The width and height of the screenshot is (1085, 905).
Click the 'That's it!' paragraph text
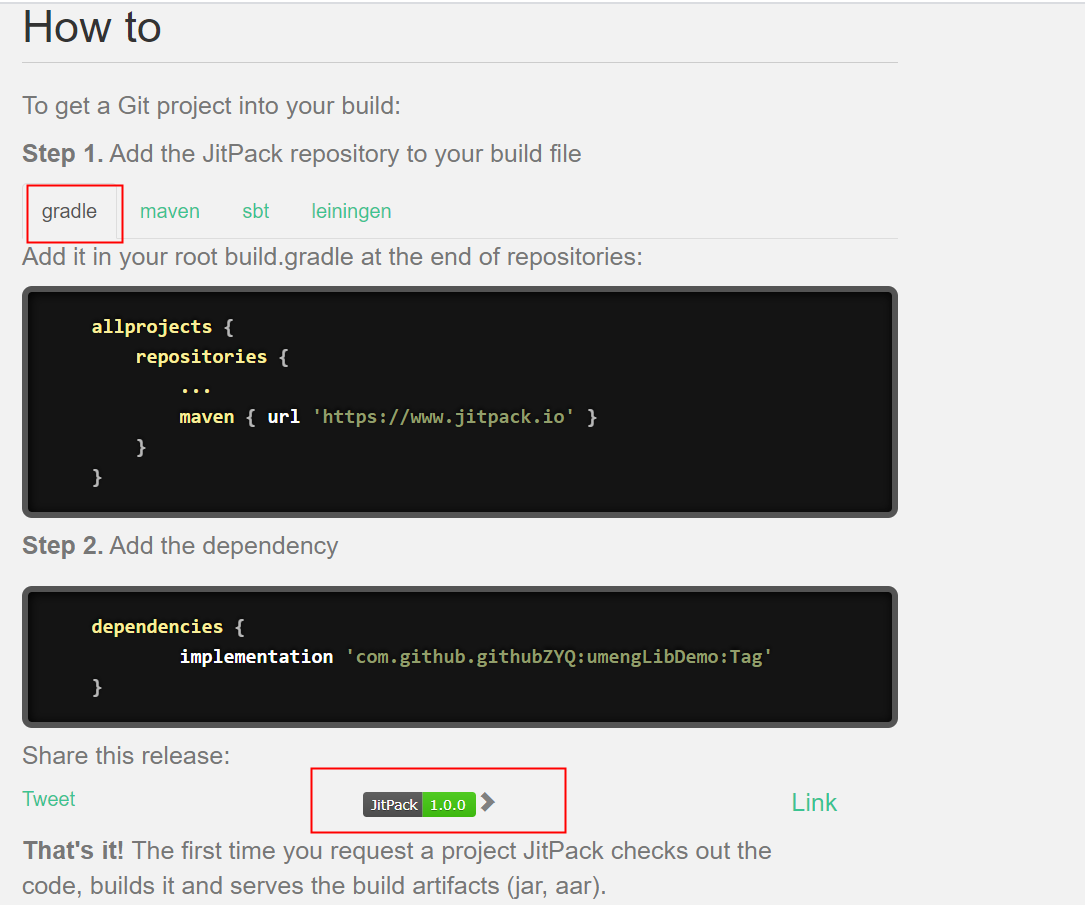tap(396, 868)
